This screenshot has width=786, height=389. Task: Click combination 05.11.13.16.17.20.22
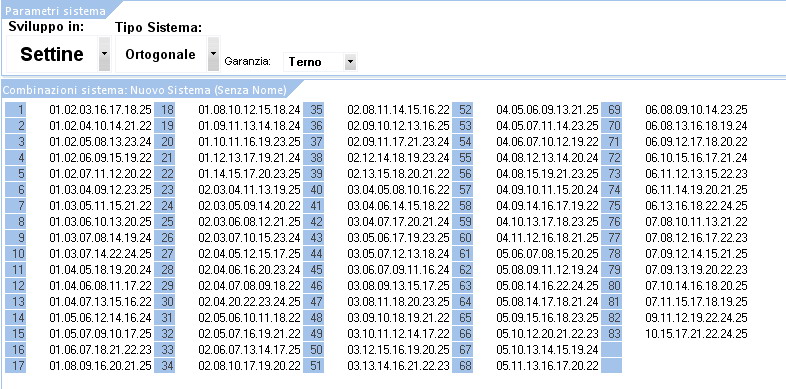click(547, 365)
